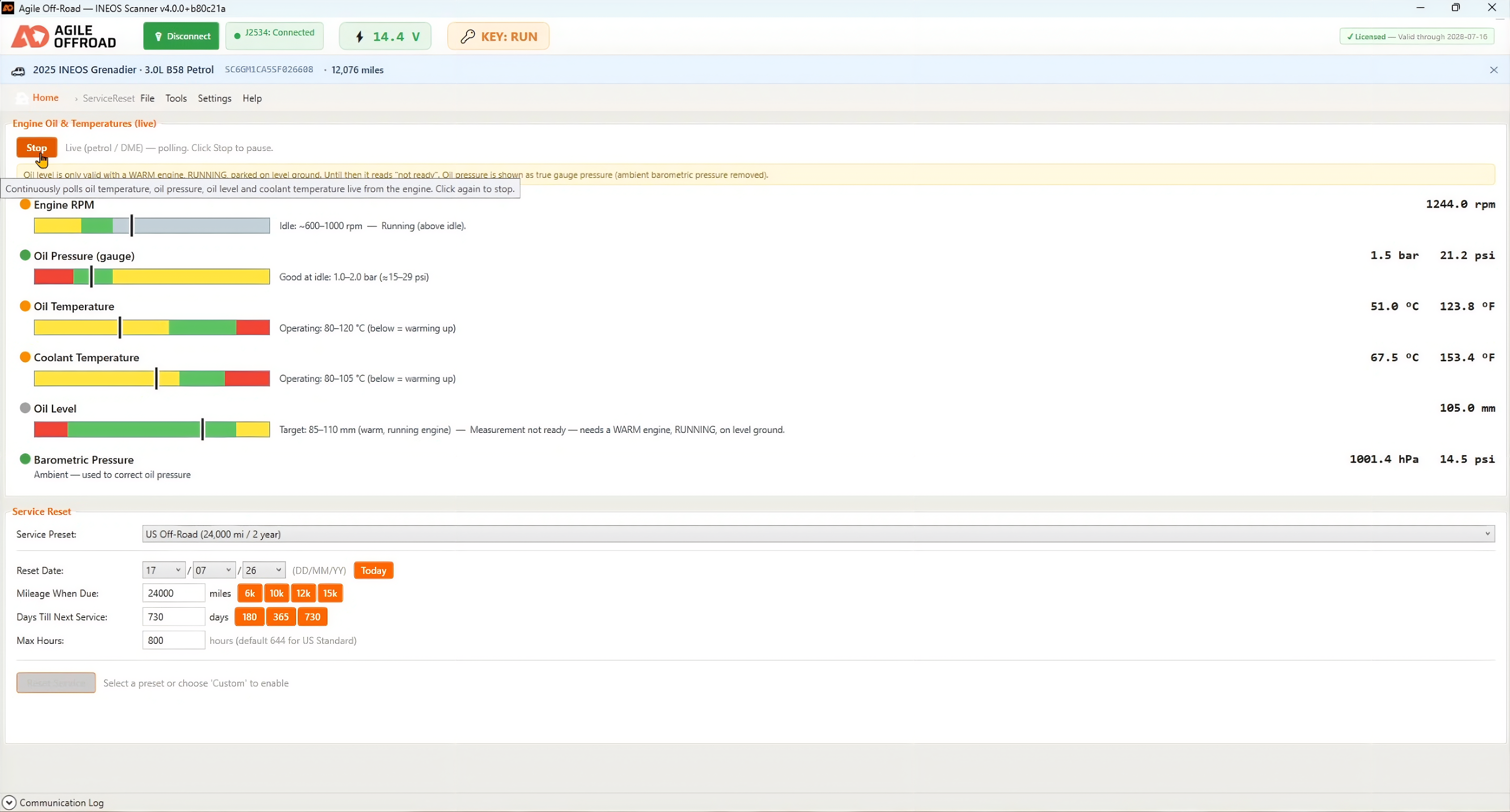1510x812 pixels.
Task: Open the reset date month dropdown
Action: click(214, 570)
